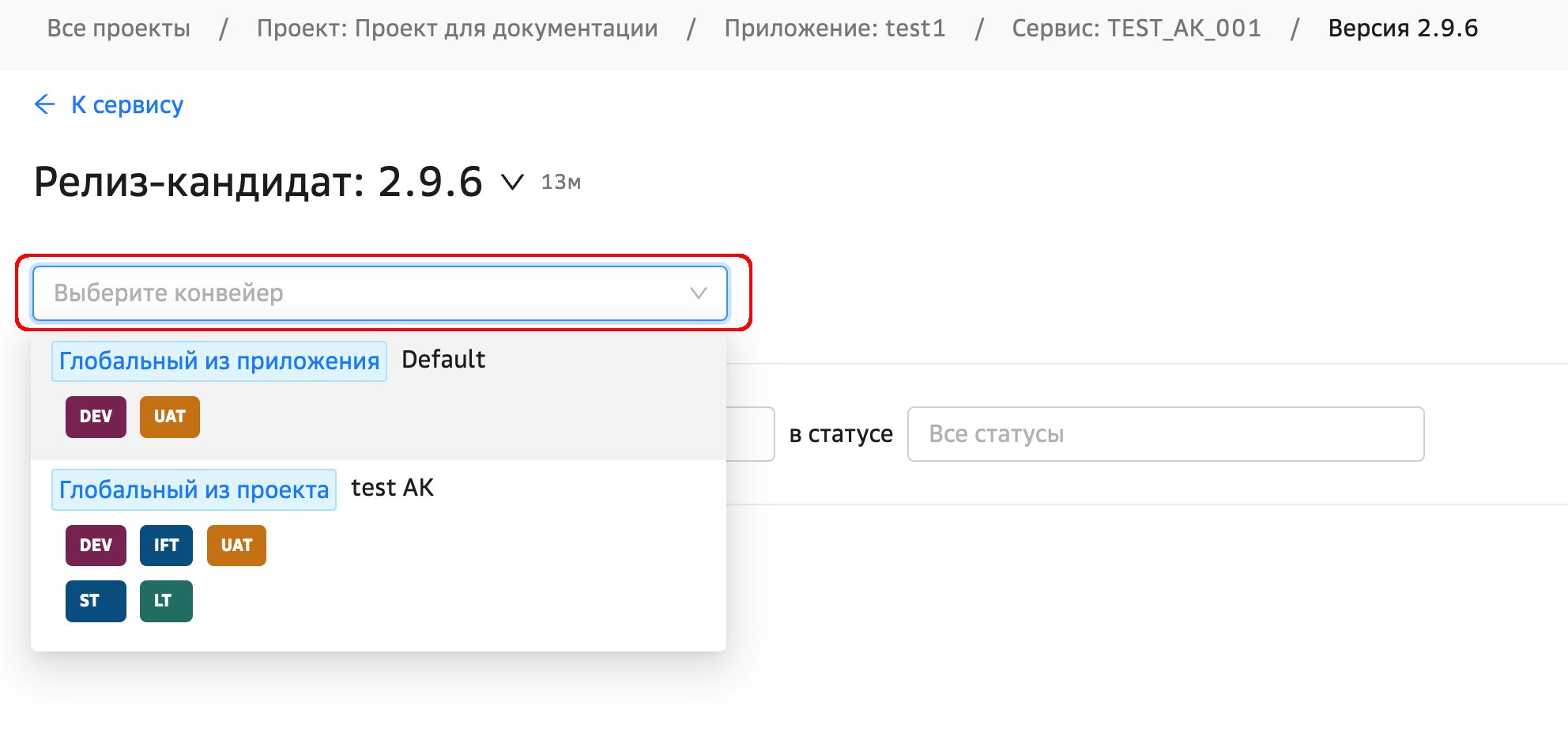
Task: Navigate to Сервис: TEST_AK_001 breadcrumb
Action: coord(1136,28)
